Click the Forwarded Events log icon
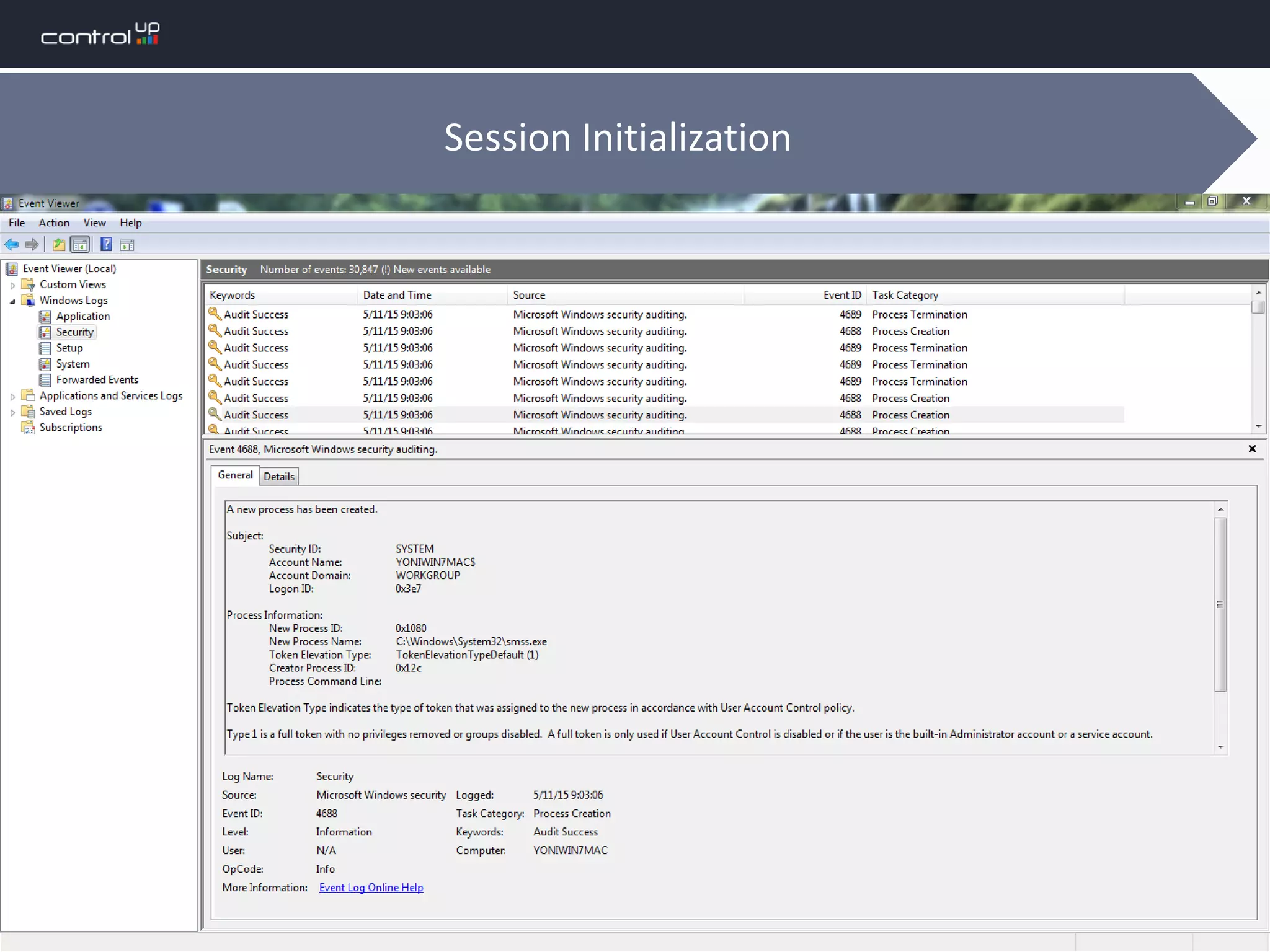The image size is (1270, 952). [x=45, y=380]
